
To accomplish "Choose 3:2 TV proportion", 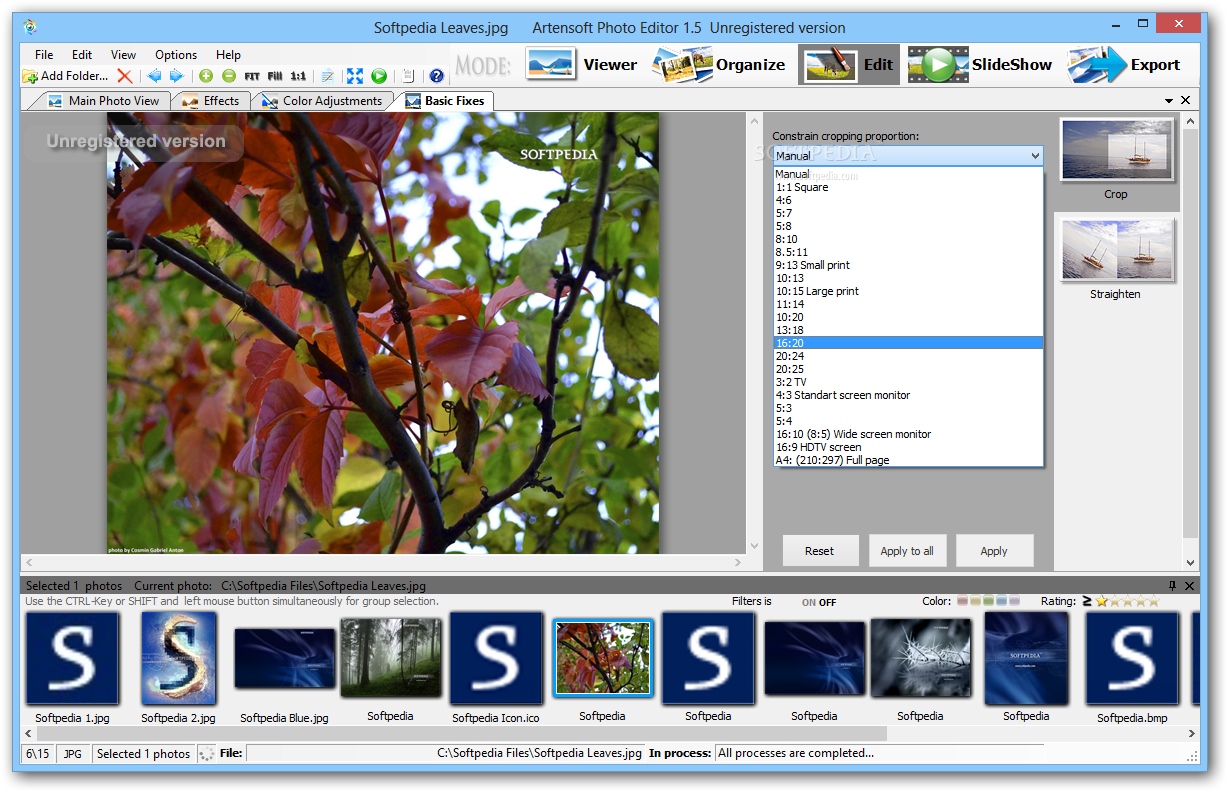I will point(908,382).
